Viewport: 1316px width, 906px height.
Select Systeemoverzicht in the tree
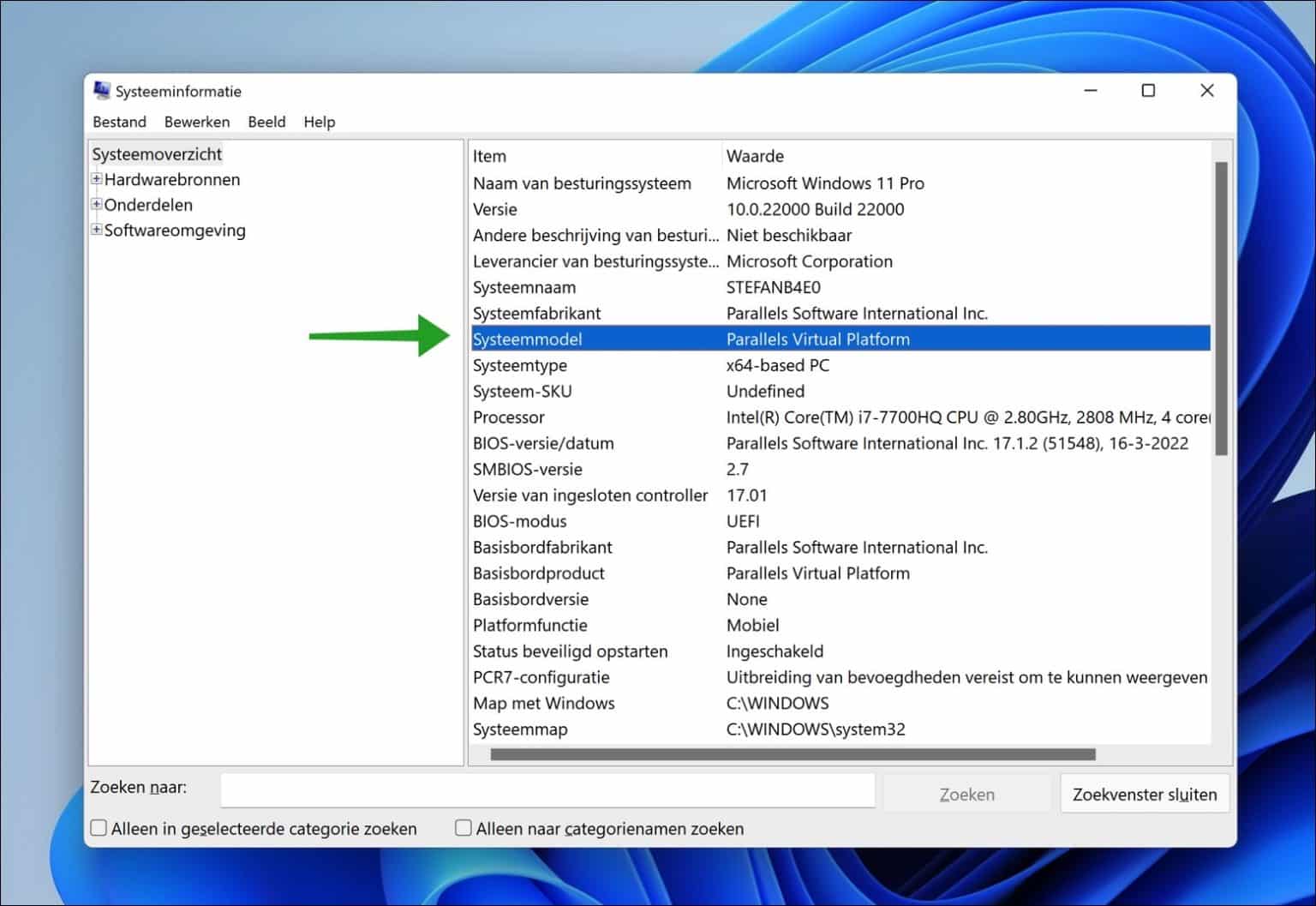157,154
